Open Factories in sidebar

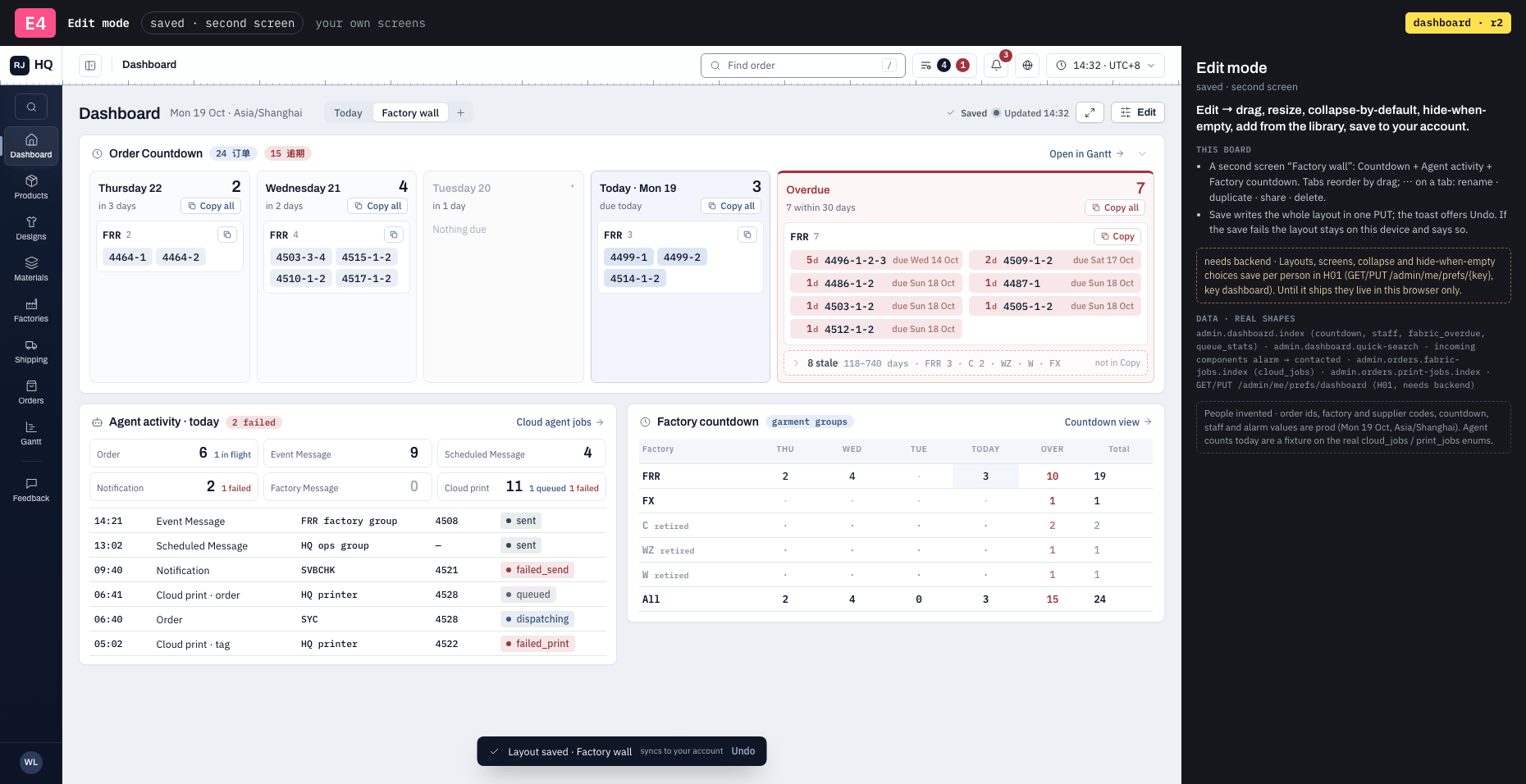pos(31,310)
